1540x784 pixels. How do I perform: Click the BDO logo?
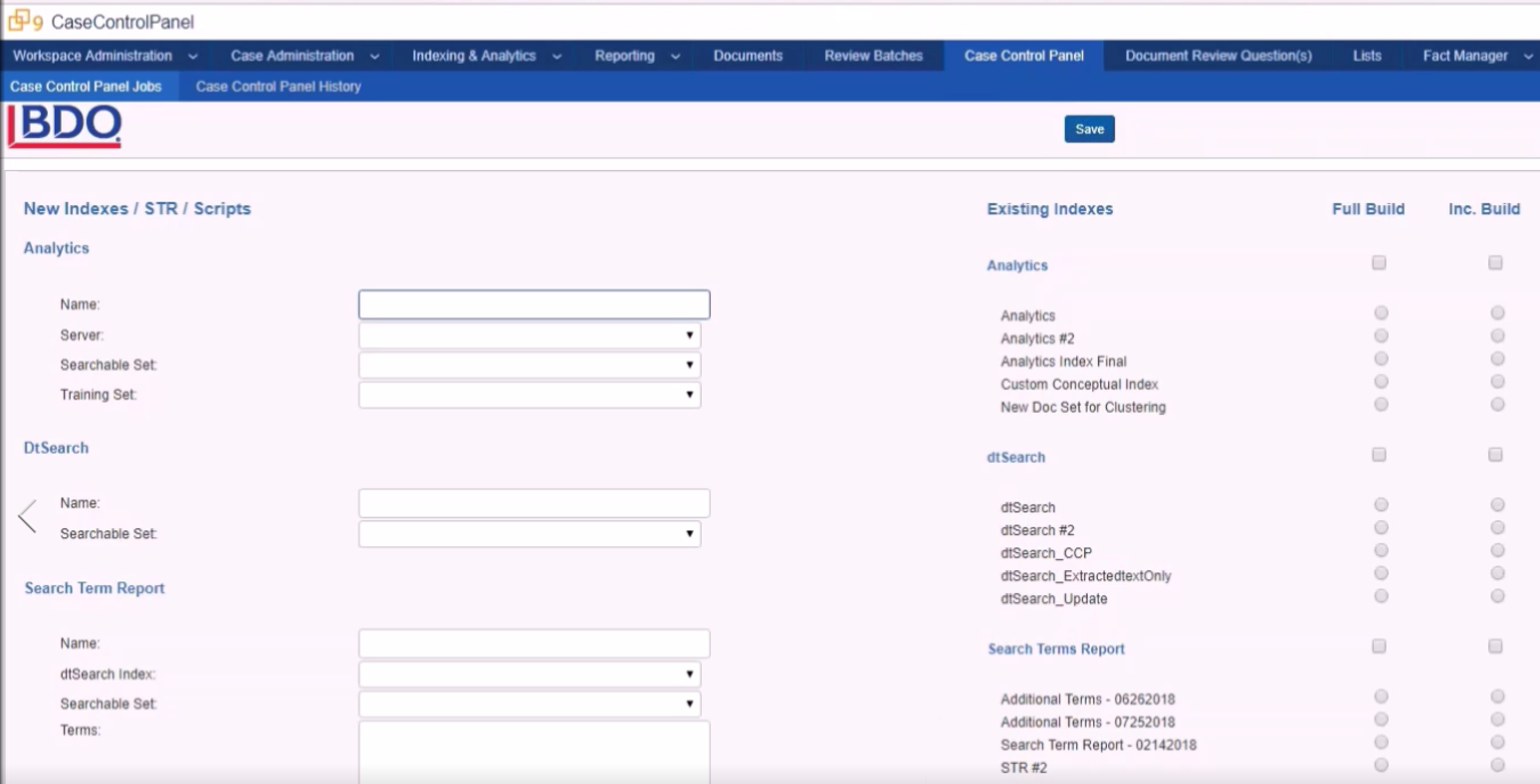65,128
